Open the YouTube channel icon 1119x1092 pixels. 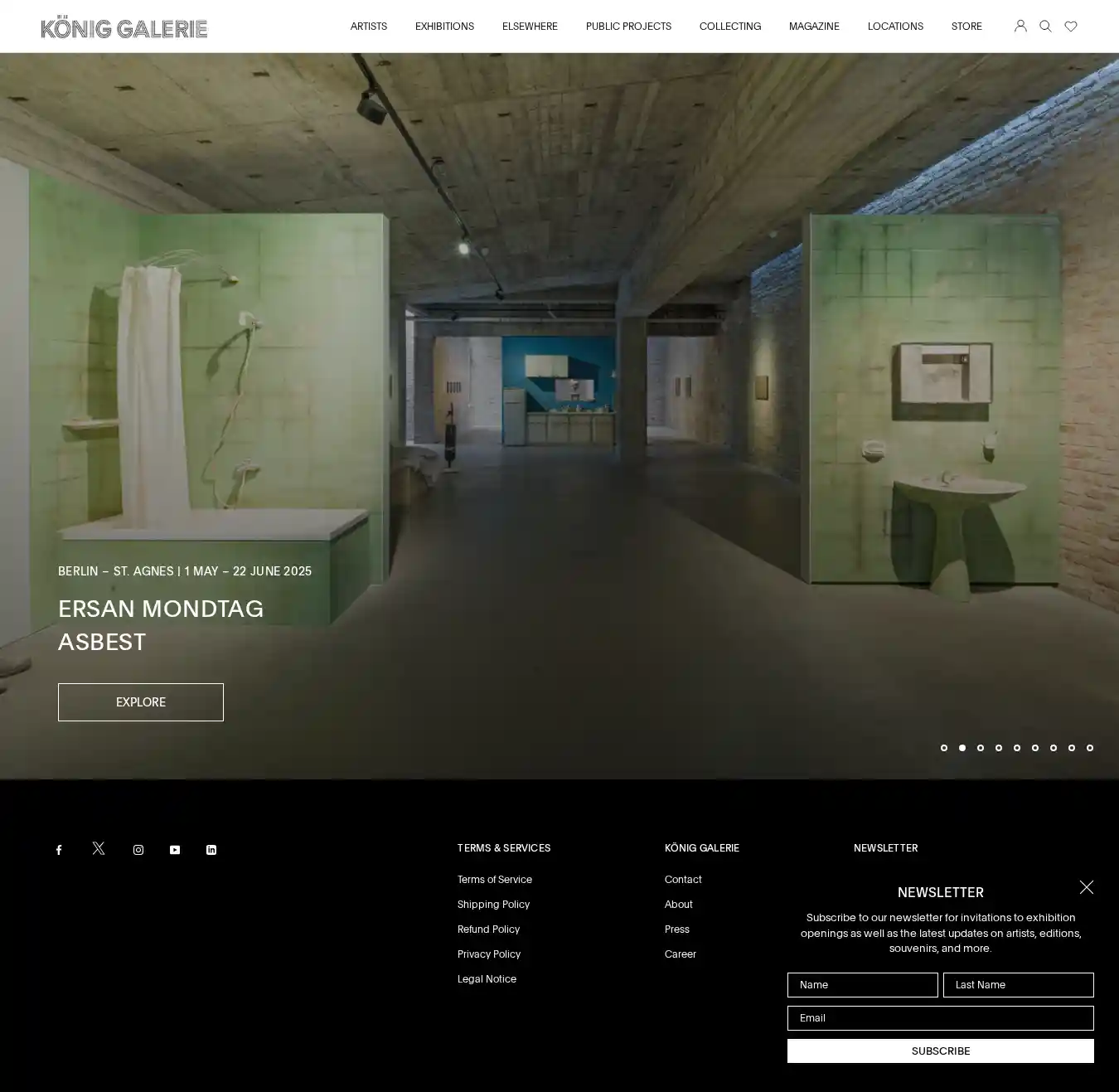tap(175, 850)
